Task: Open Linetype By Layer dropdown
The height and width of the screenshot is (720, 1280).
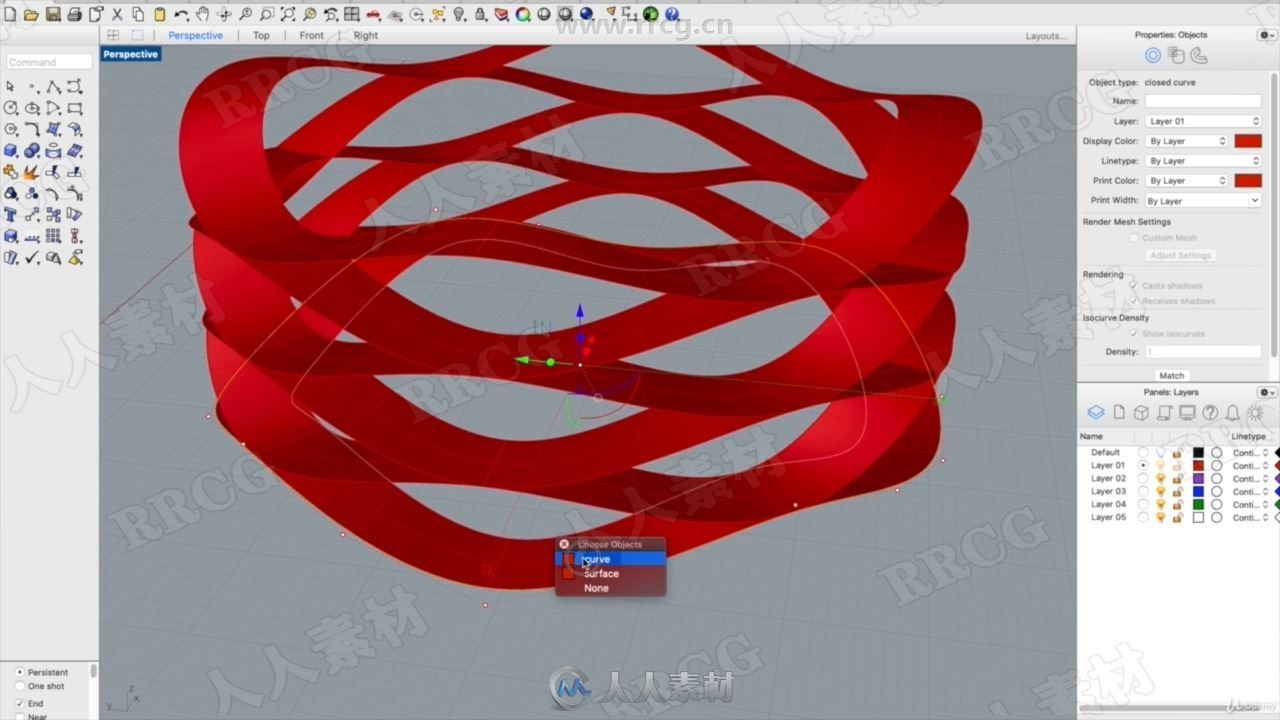Action: coord(1203,160)
